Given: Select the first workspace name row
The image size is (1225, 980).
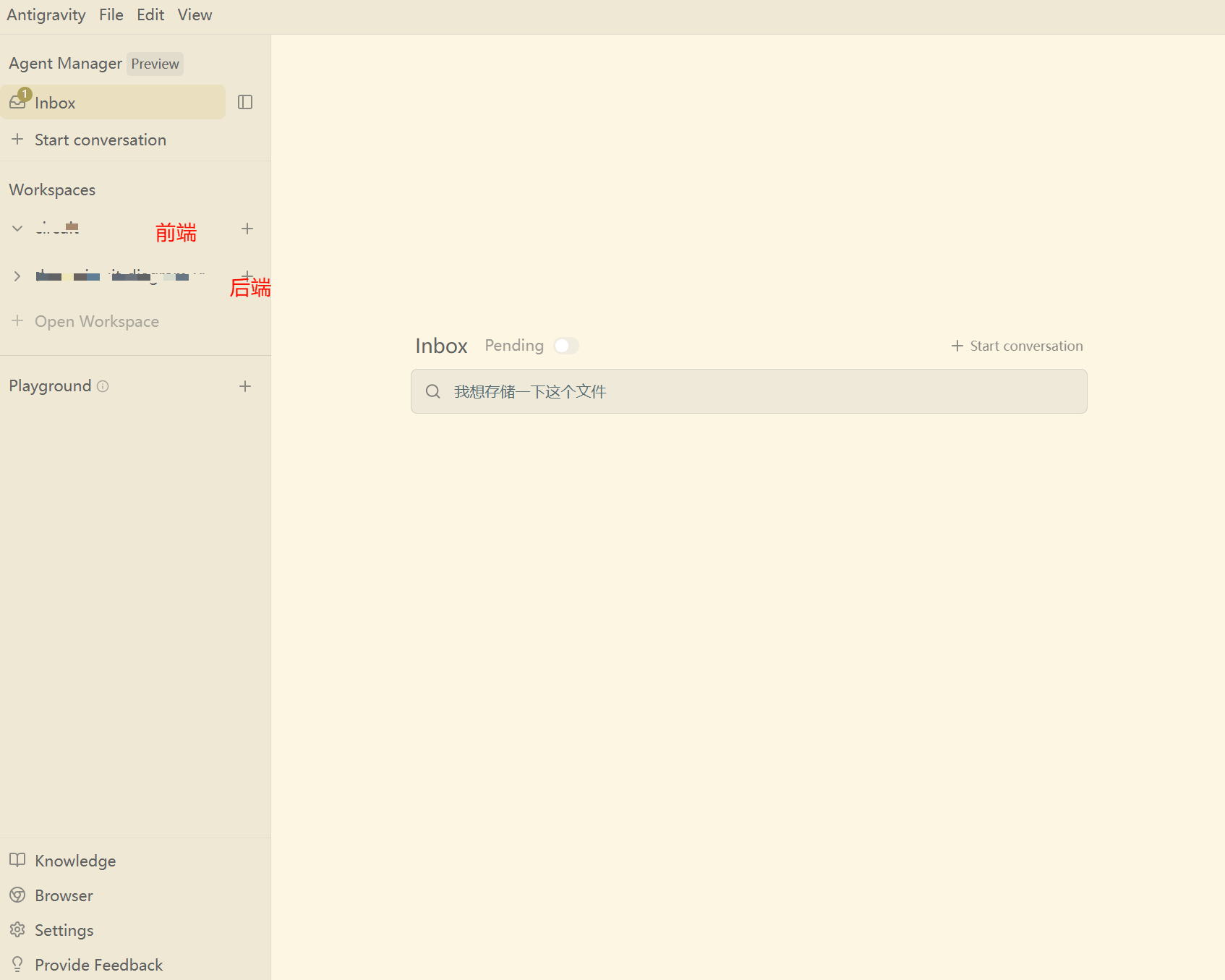Looking at the screenshot, I should (58, 229).
